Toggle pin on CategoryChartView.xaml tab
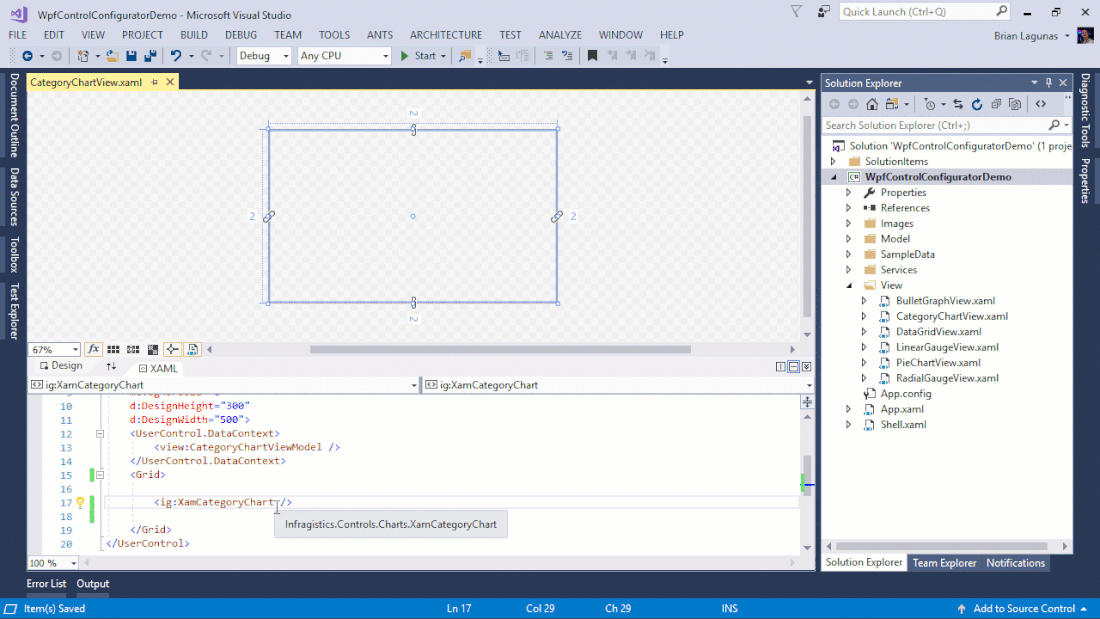 155,82
